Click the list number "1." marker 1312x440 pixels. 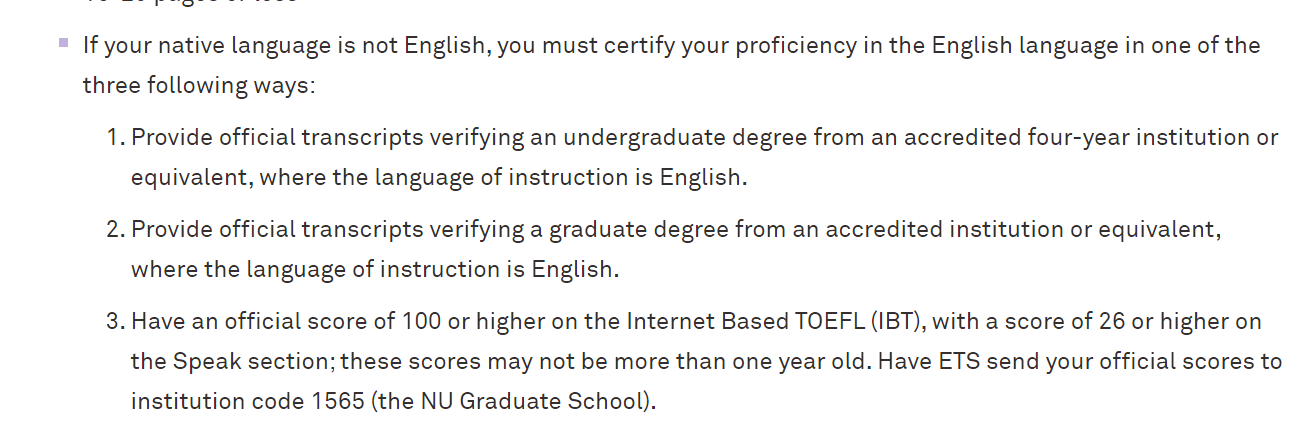(x=115, y=137)
